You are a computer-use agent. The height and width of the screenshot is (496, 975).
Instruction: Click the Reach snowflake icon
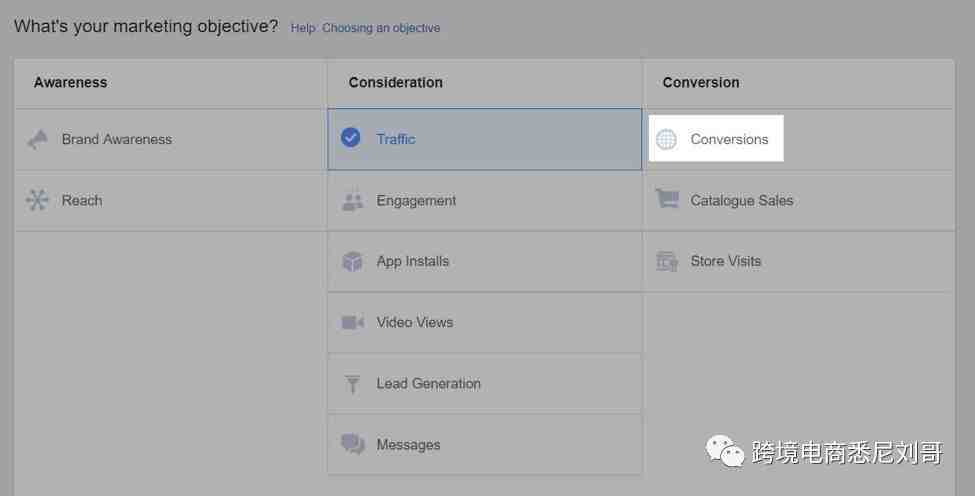coord(37,200)
